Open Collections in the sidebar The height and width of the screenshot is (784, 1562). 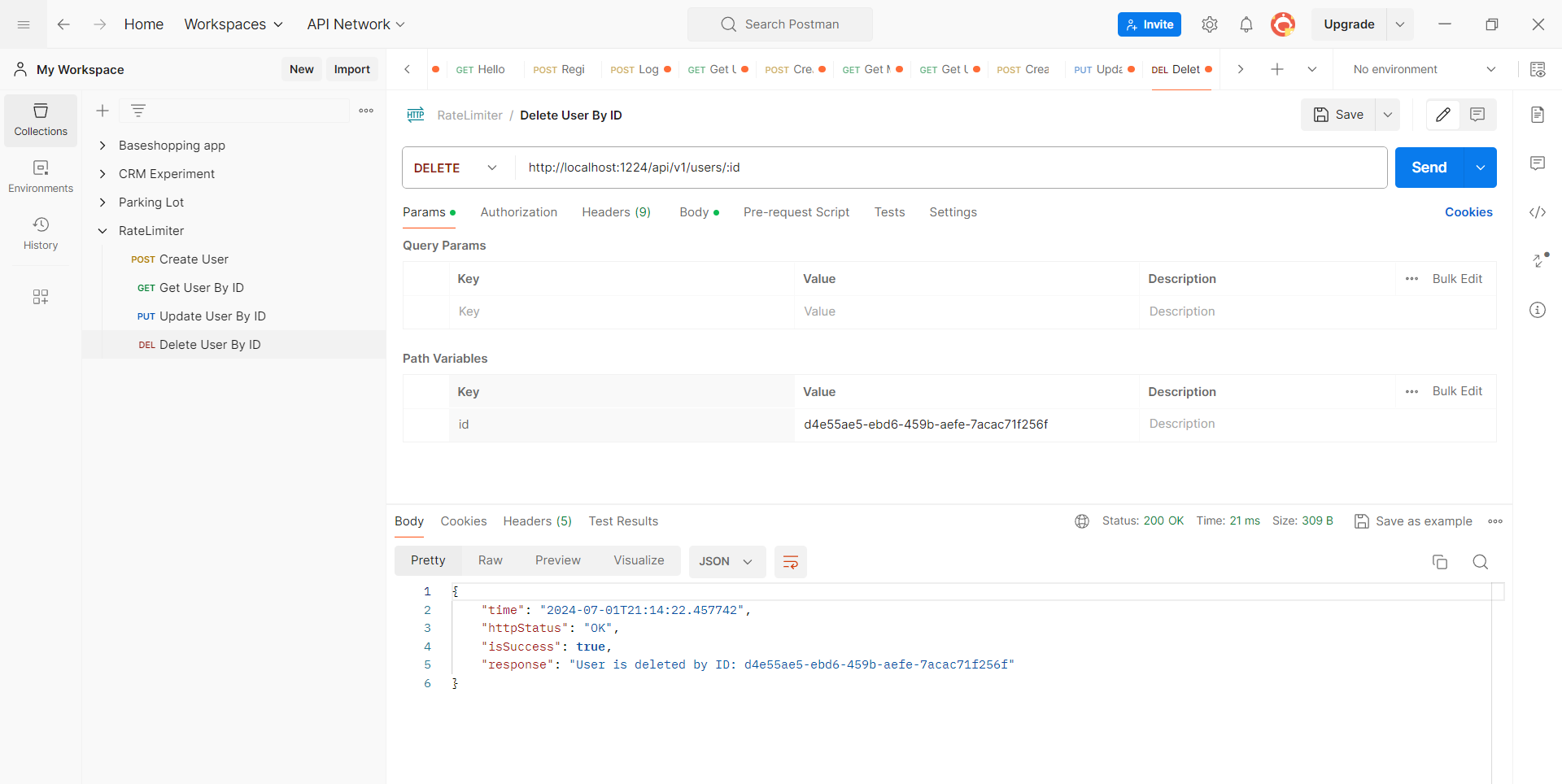pos(41,120)
